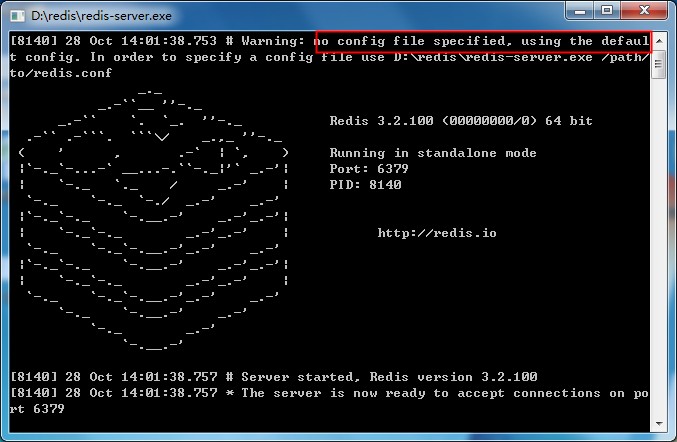Click the 'PID: 8140' line
677x442 pixels.
(x=365, y=185)
